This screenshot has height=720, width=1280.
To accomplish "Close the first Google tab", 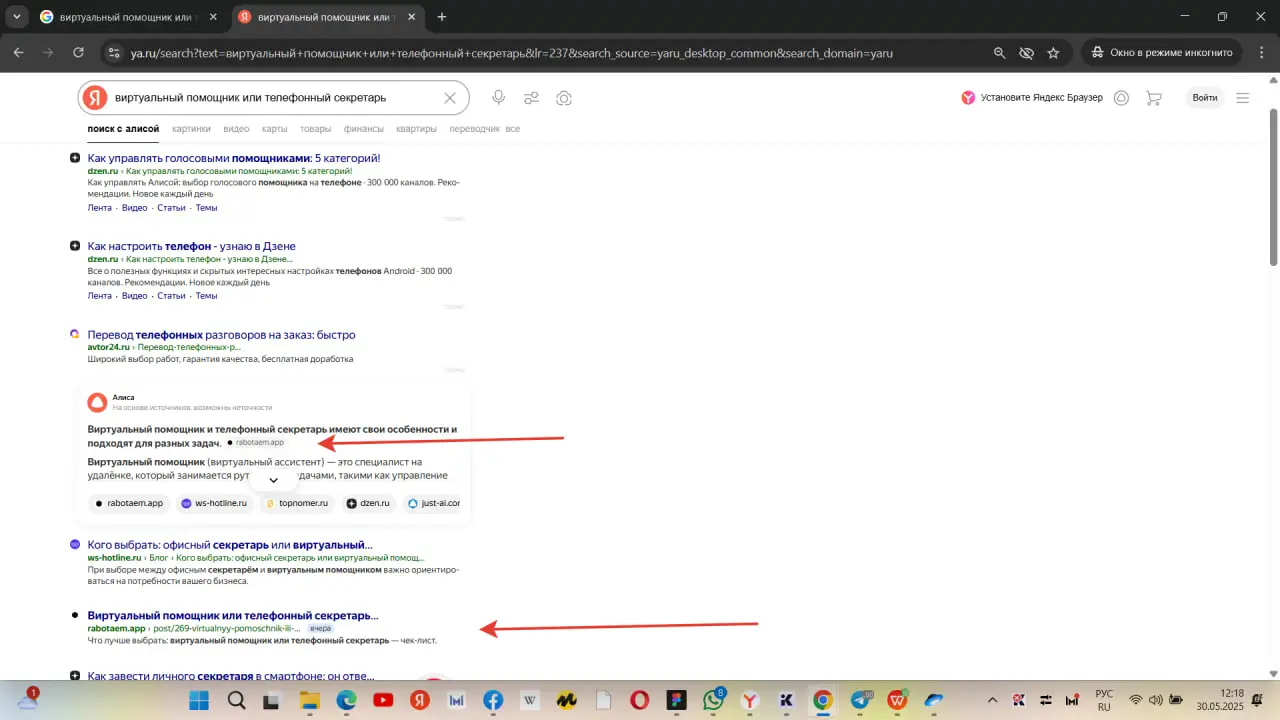I will 213,17.
